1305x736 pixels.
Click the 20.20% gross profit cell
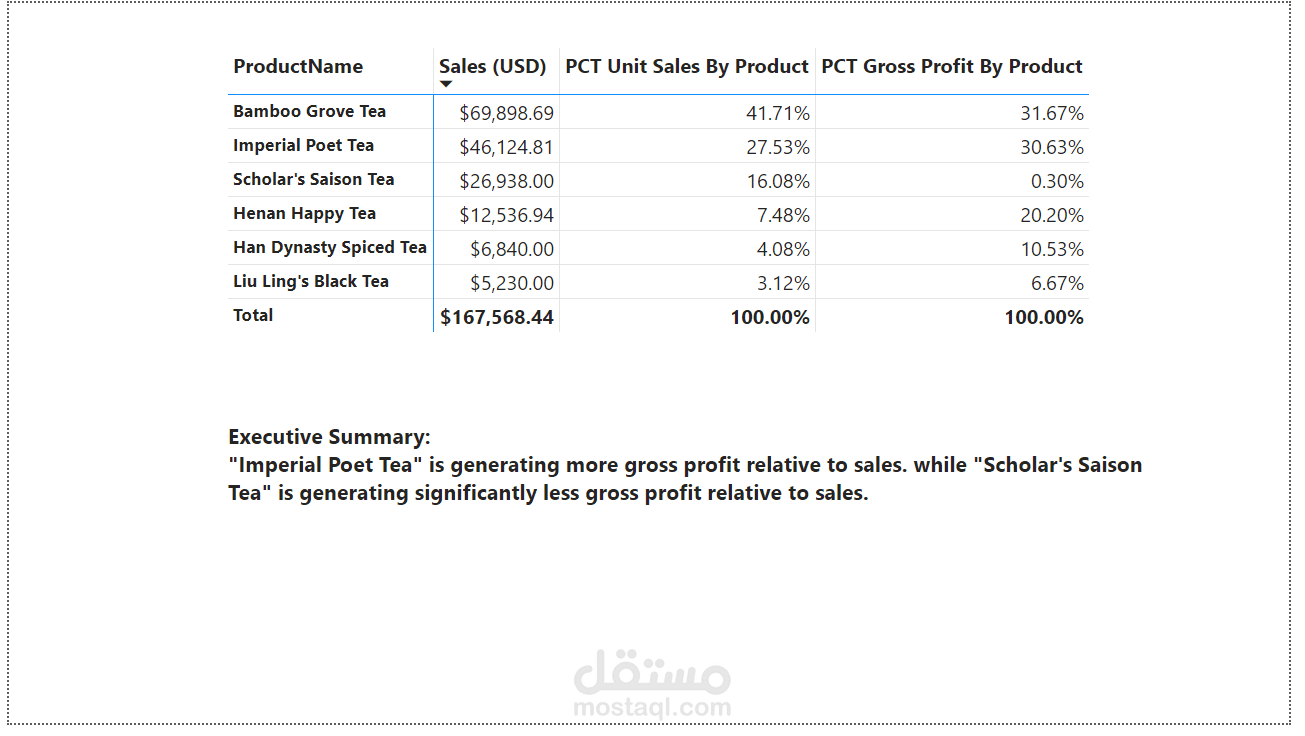pyautogui.click(x=1052, y=216)
